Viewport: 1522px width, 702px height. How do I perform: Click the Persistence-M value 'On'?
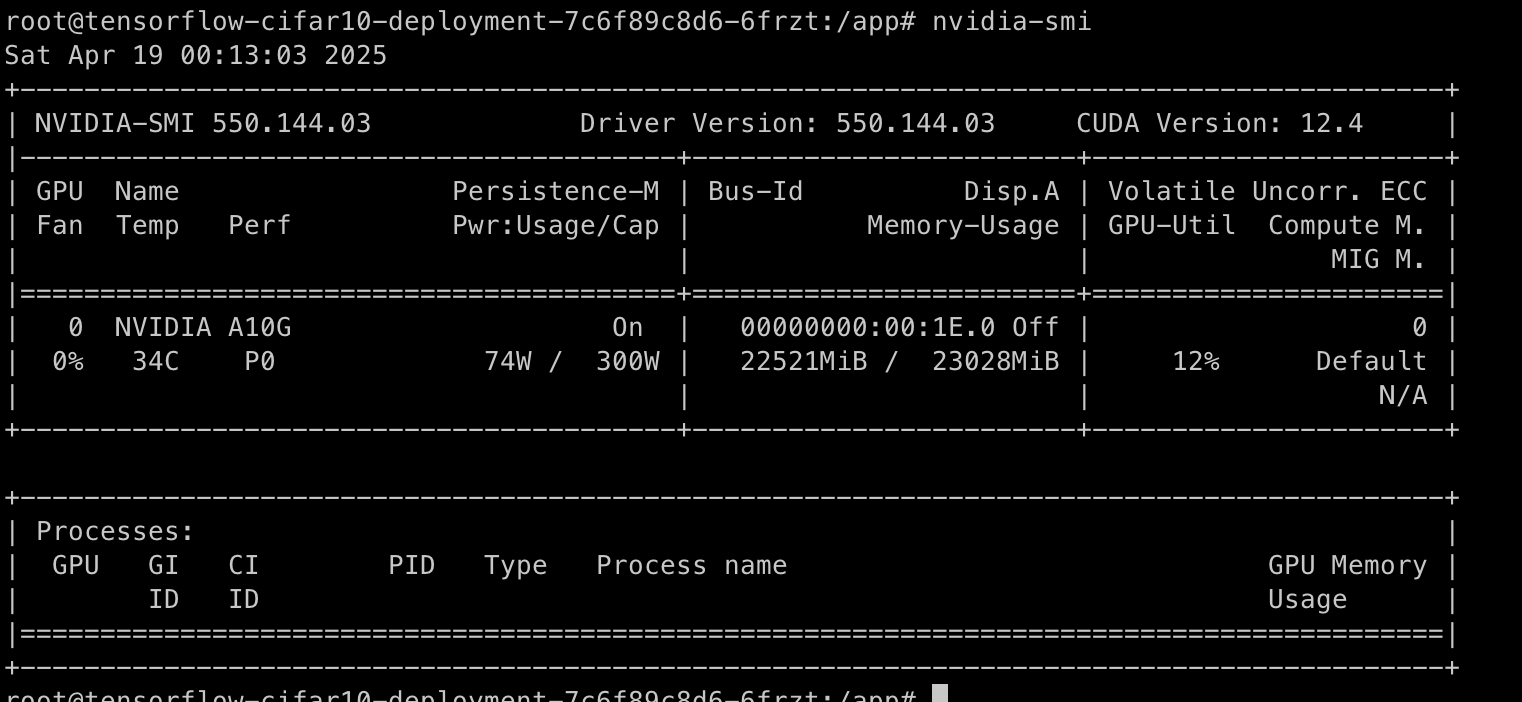[628, 327]
